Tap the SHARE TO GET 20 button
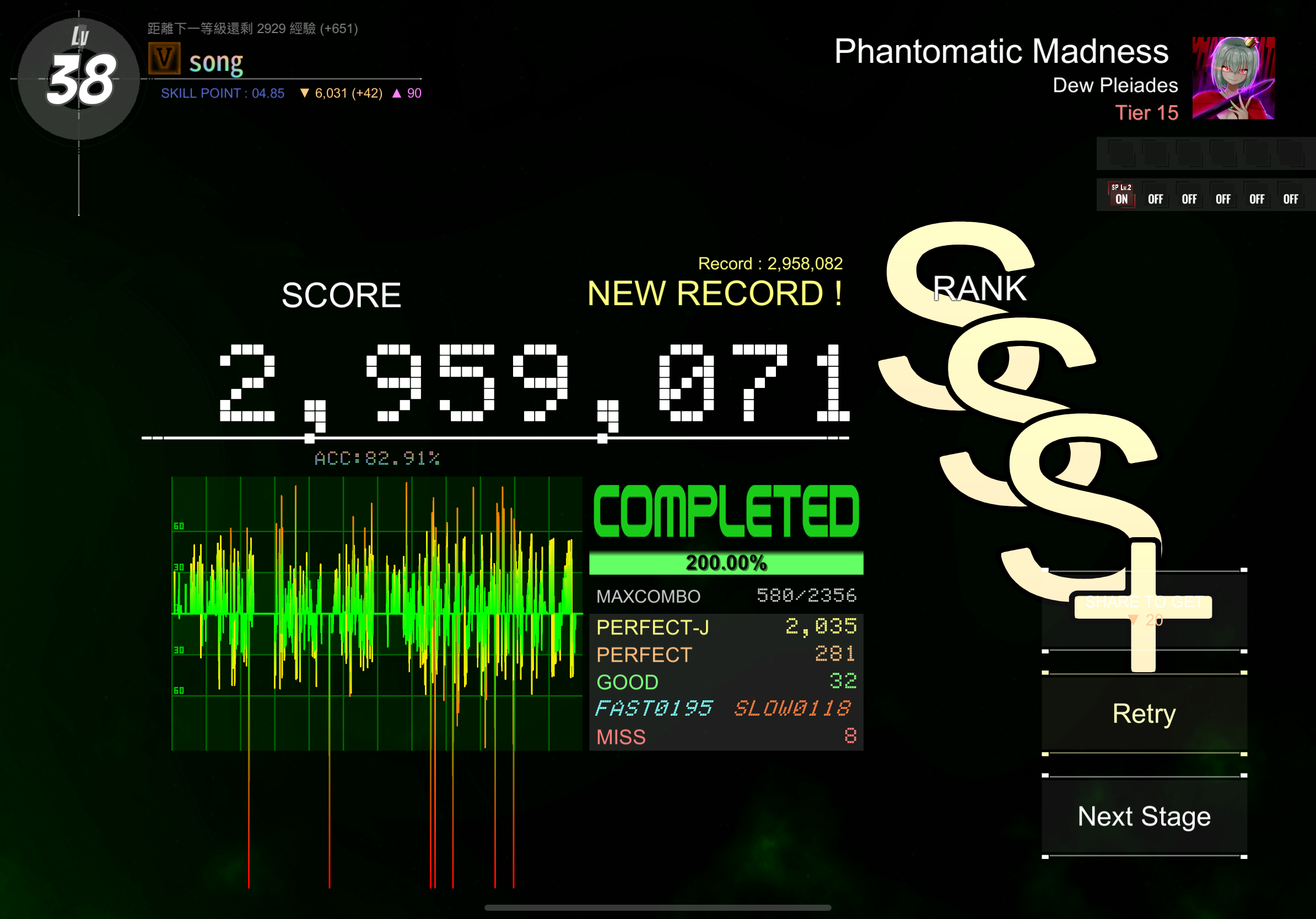The image size is (1316, 919). (1144, 610)
